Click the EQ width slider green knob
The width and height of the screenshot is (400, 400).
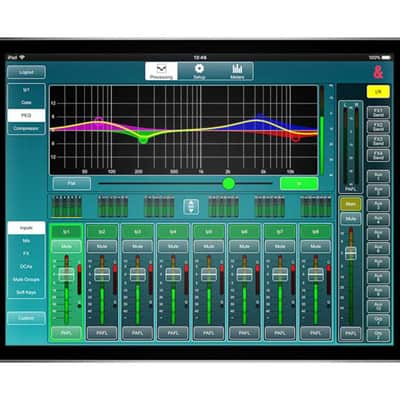(229, 183)
